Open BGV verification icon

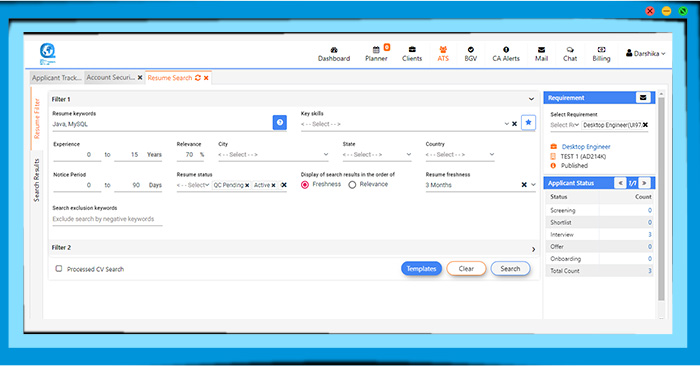click(471, 50)
